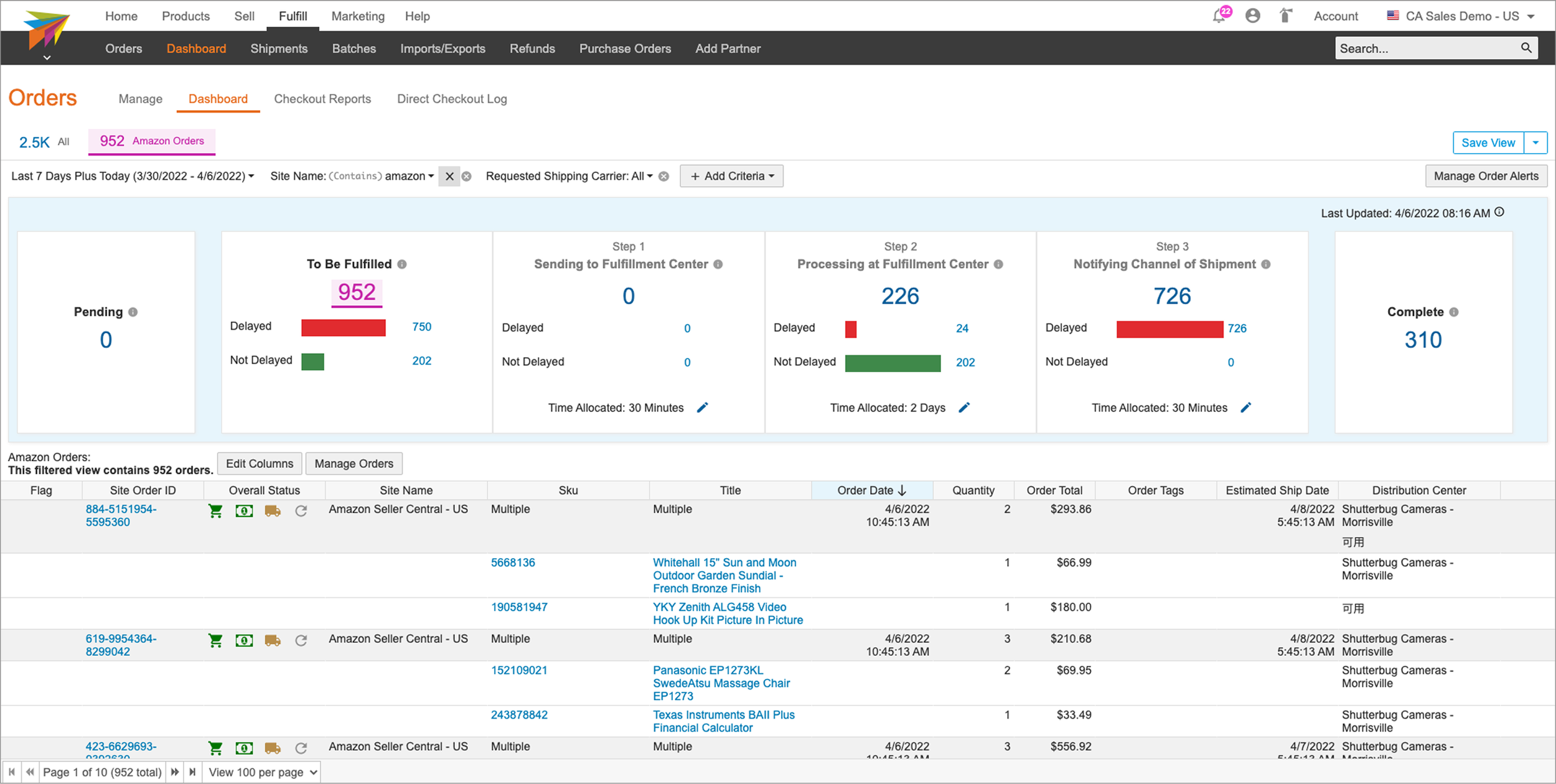The width and height of the screenshot is (1556, 784).
Task: Click refresh icon on order 884-5151954-5595360
Action: [301, 511]
